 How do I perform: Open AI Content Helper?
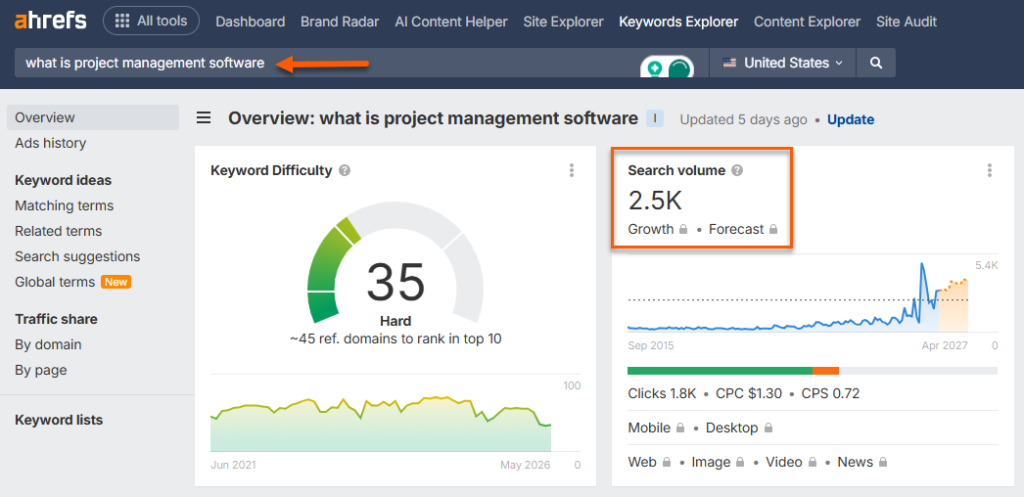point(451,22)
